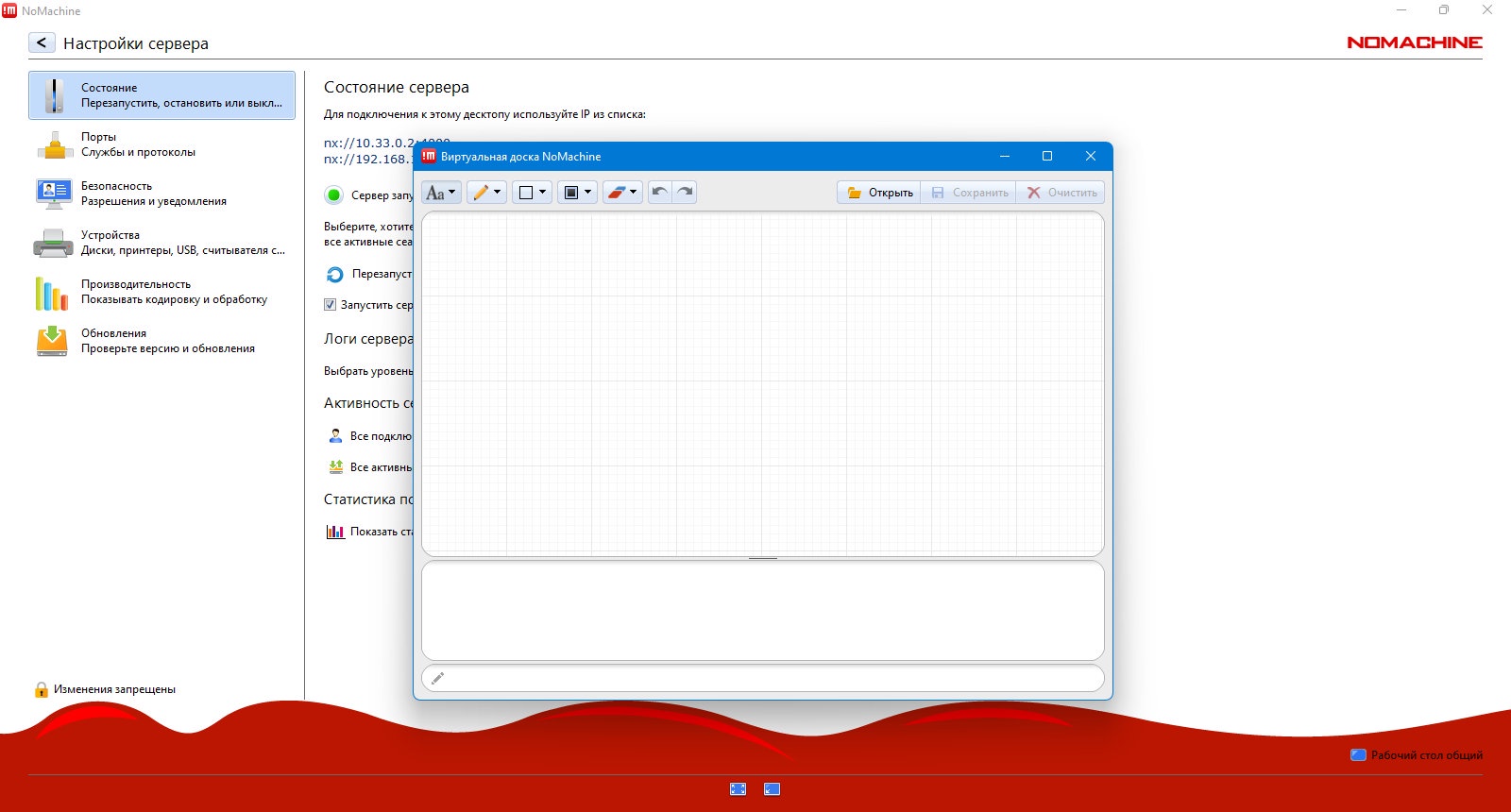Viewport: 1511px width, 812px height.
Task: Choose the eraser tool in whiteboard toolbar
Action: click(616, 193)
